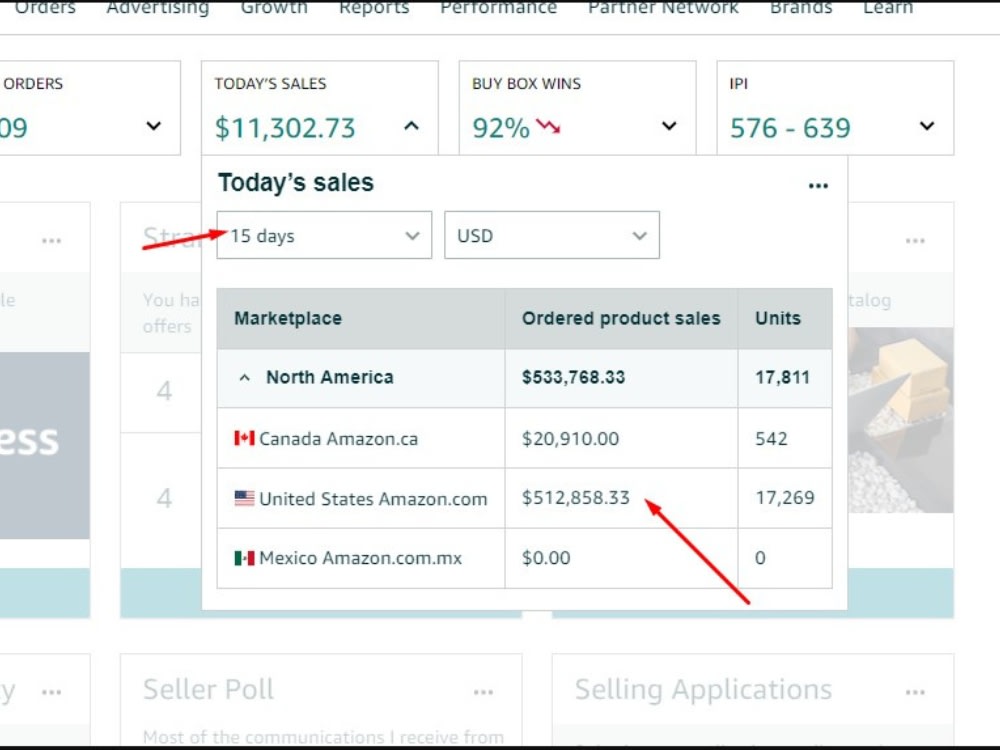Click the Mexico flag icon
The image size is (1000, 750).
244,558
